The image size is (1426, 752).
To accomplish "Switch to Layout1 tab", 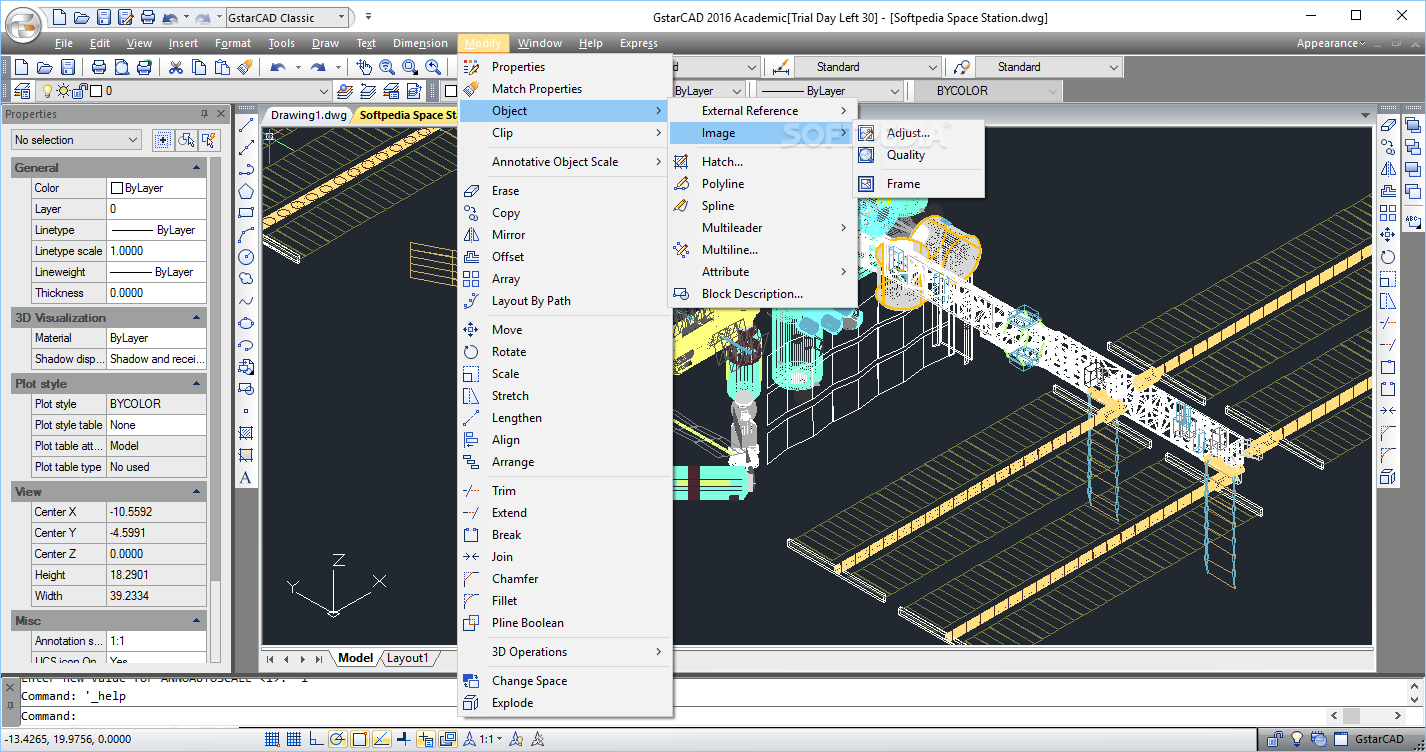I will 407,658.
